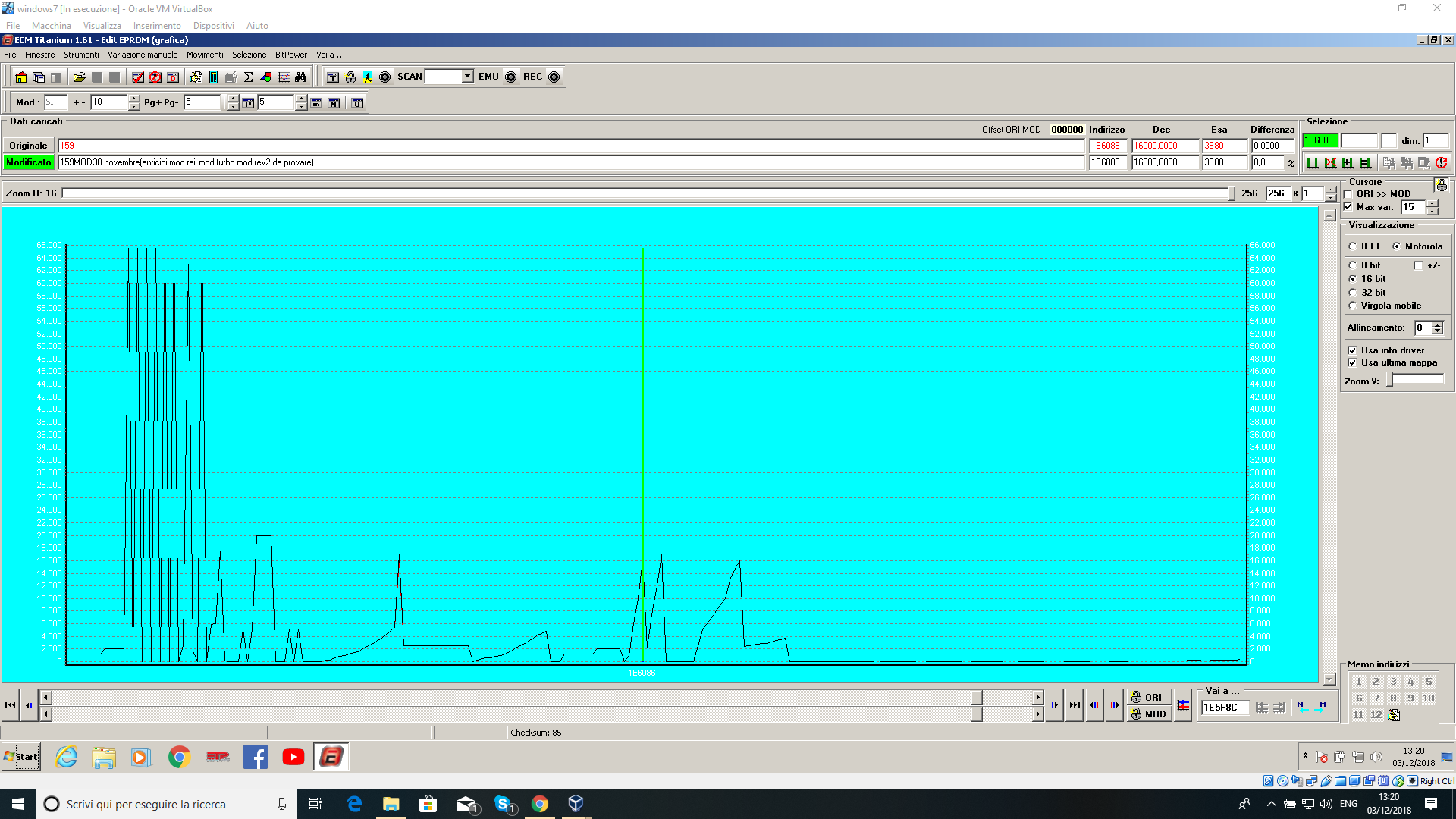Click the blue-red arrows compare icon
The image size is (1456, 819).
pos(1183,705)
